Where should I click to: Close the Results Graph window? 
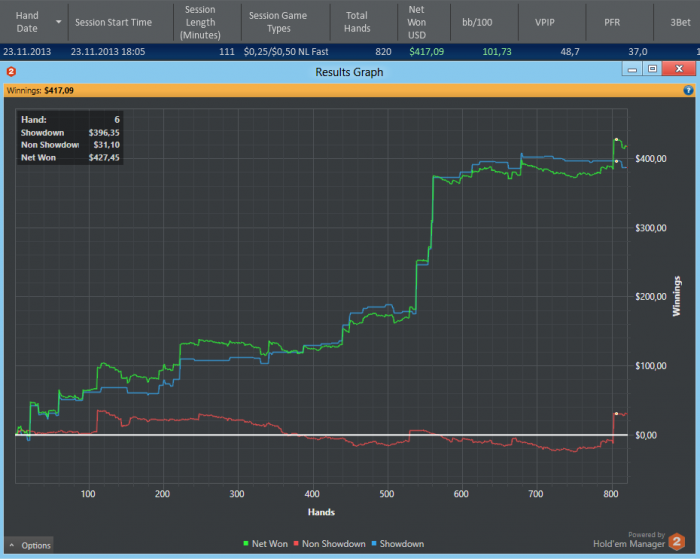[x=679, y=69]
